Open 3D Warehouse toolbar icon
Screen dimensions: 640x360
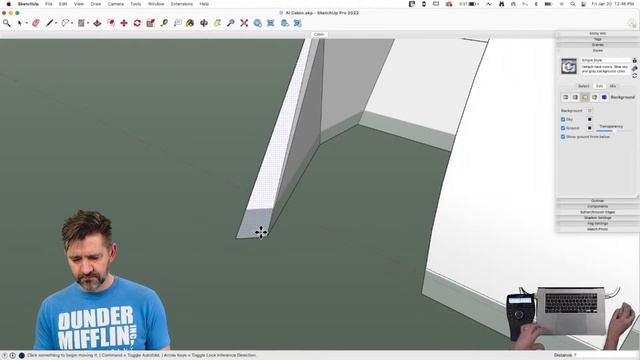258,23
